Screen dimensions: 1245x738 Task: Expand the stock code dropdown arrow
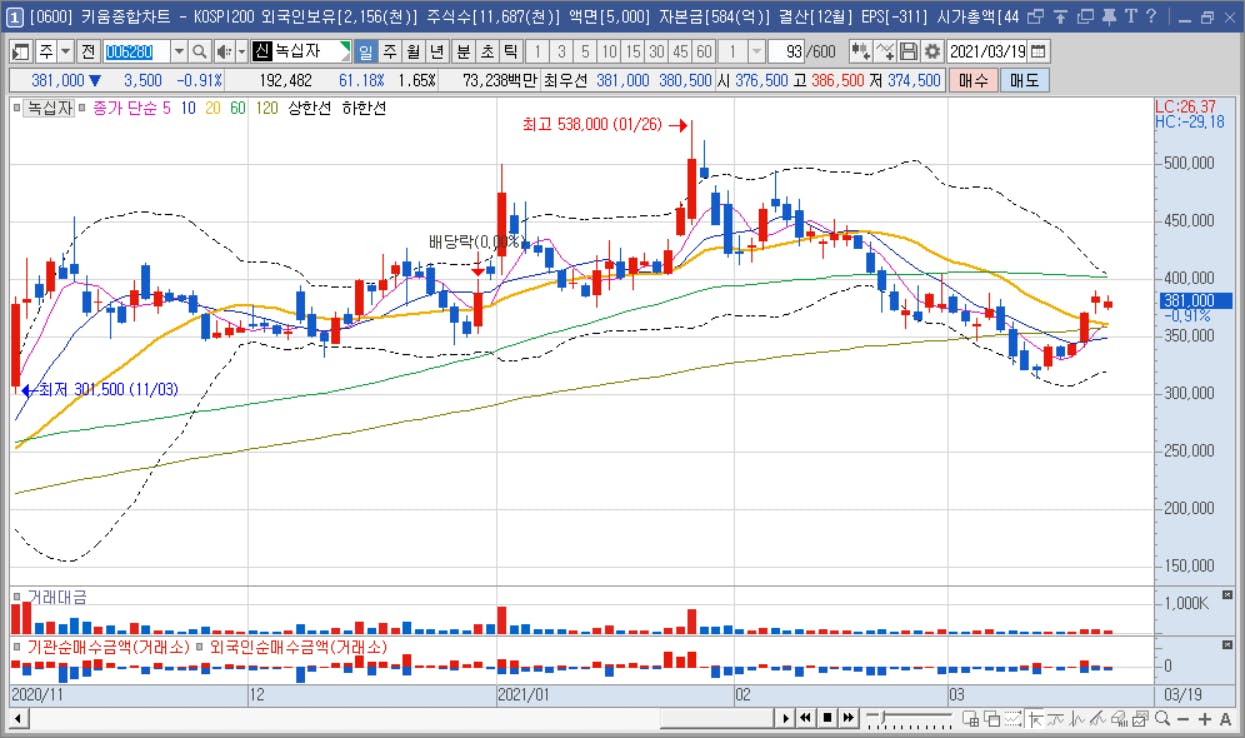click(179, 52)
